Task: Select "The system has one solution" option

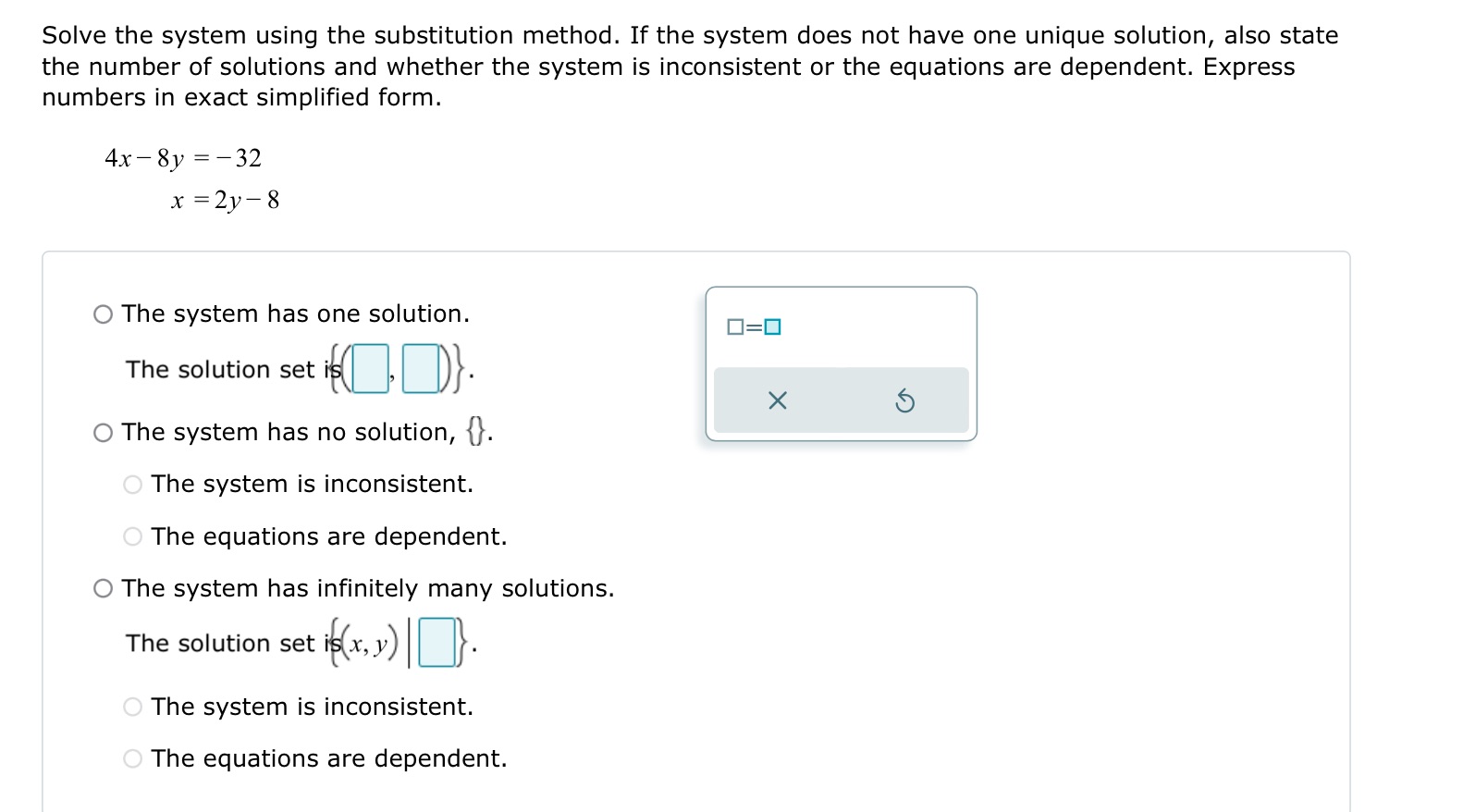Action: pyautogui.click(x=103, y=314)
